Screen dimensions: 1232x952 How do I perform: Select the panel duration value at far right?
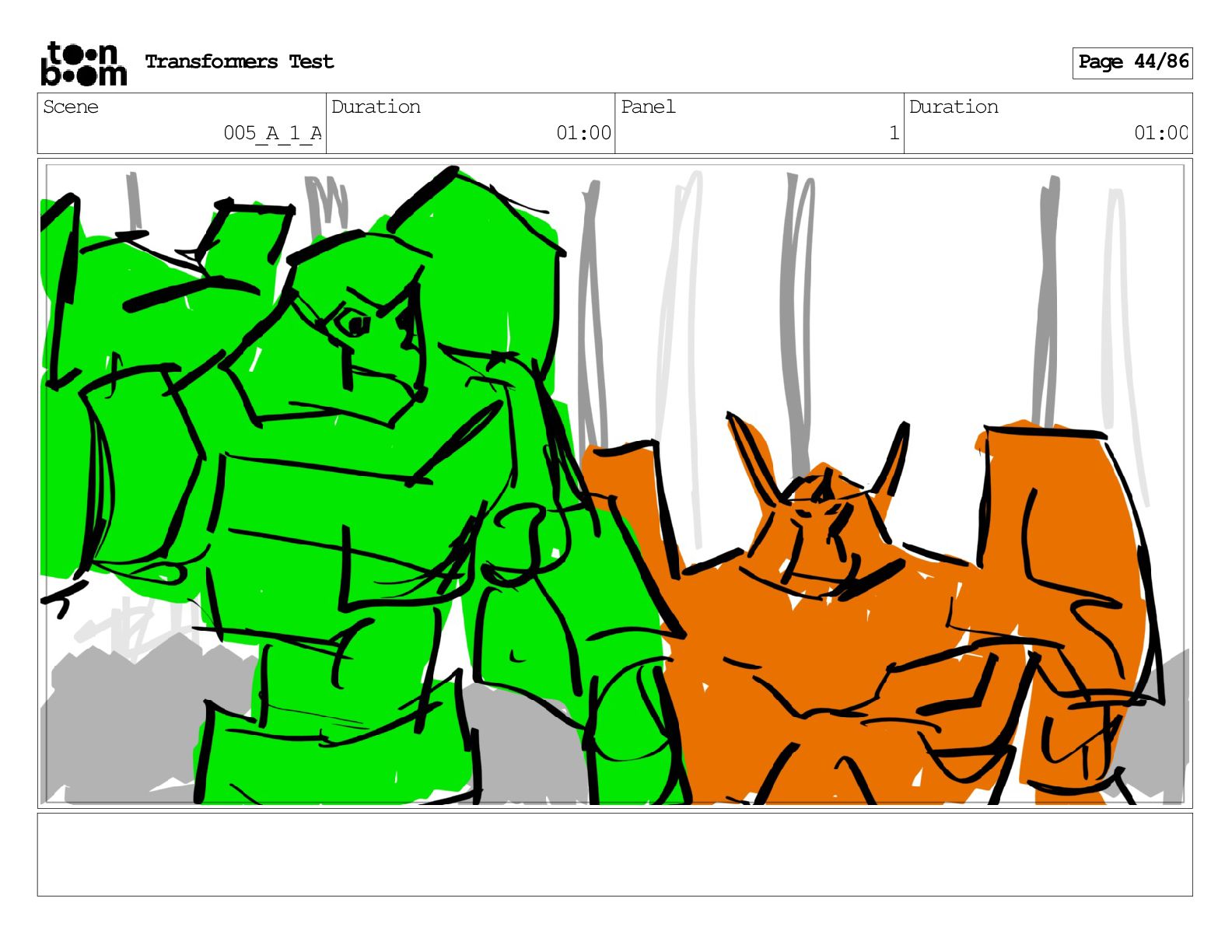(1161, 133)
